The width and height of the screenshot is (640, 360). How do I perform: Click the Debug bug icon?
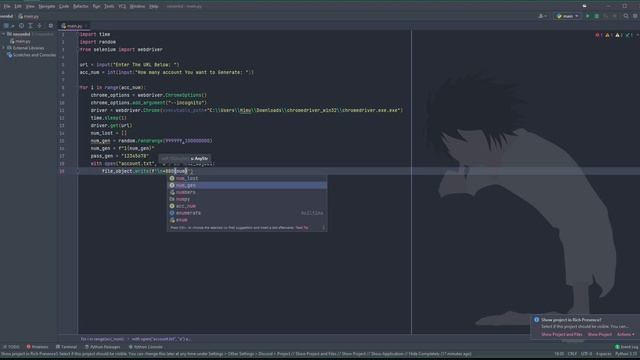pyautogui.click(x=597, y=16)
